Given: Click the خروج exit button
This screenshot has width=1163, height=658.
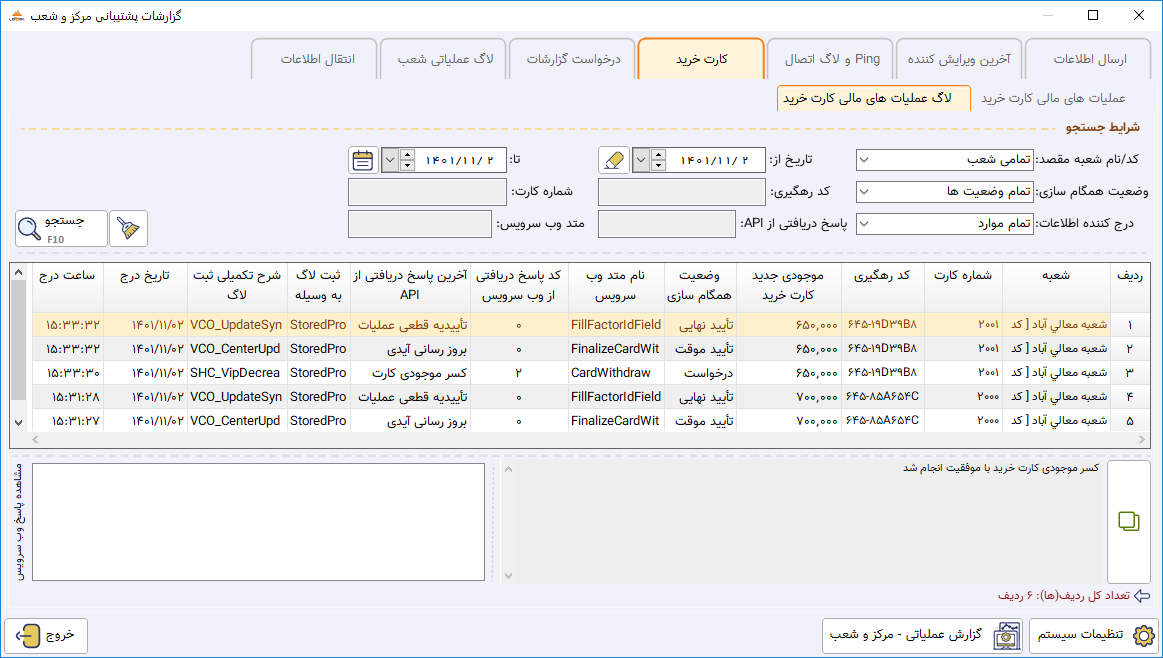Looking at the screenshot, I should coord(46,636).
